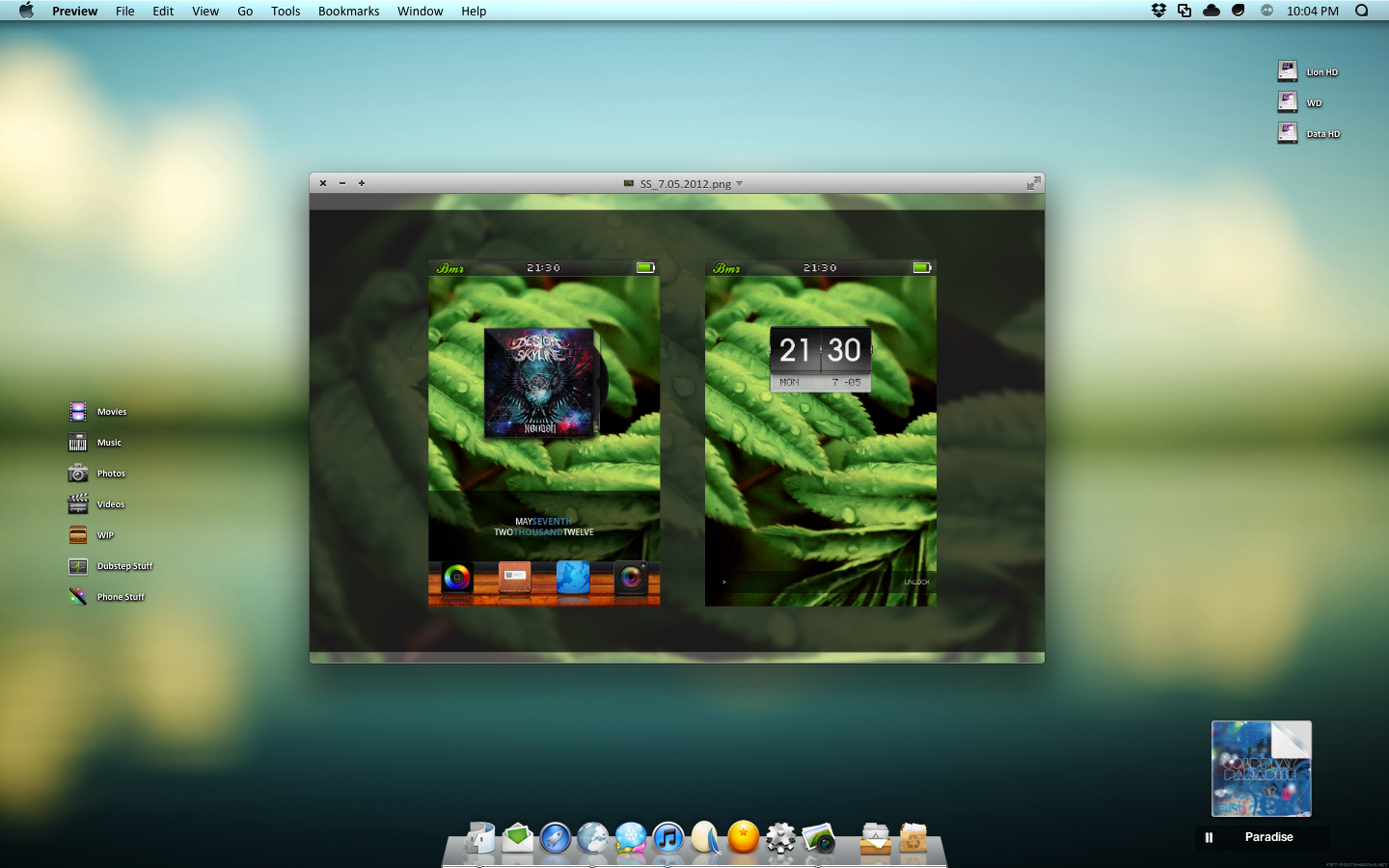
Task: Open Finder from the dock
Action: (x=480, y=838)
